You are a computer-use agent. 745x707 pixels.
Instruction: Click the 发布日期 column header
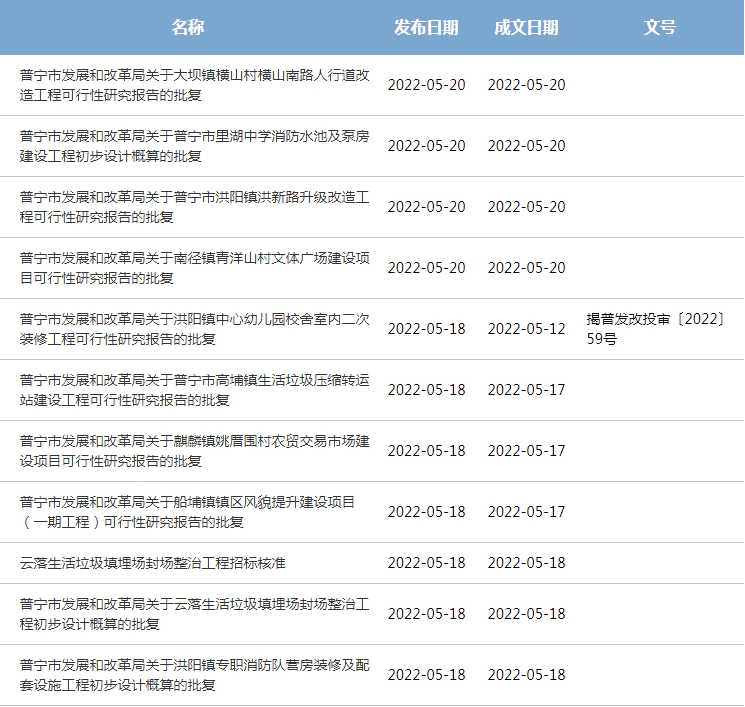426,27
